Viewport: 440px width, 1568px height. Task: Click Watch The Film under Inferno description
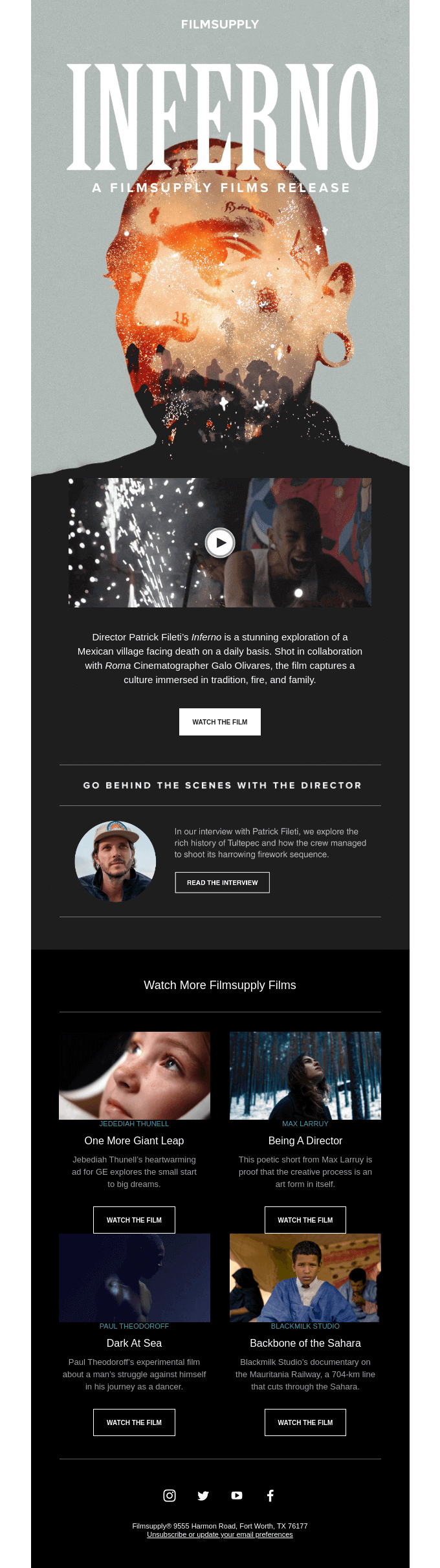pos(220,722)
